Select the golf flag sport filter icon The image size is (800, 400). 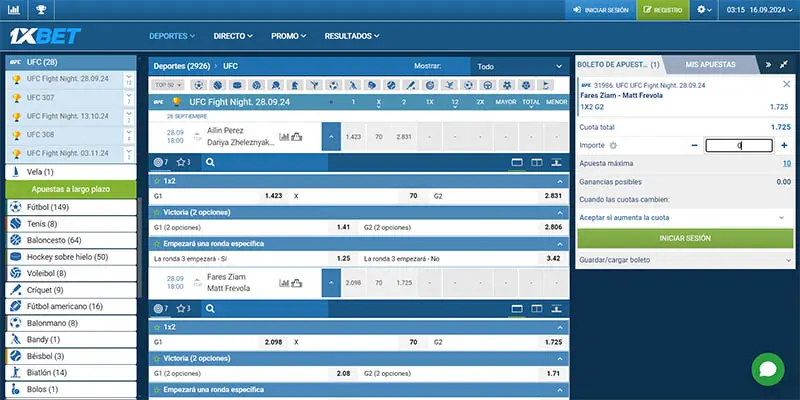[545, 85]
